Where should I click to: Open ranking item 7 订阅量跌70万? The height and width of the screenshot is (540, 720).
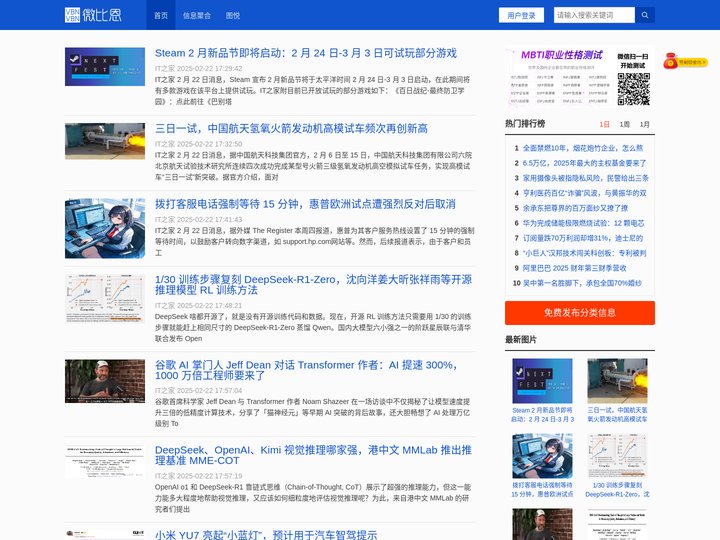(x=583, y=238)
